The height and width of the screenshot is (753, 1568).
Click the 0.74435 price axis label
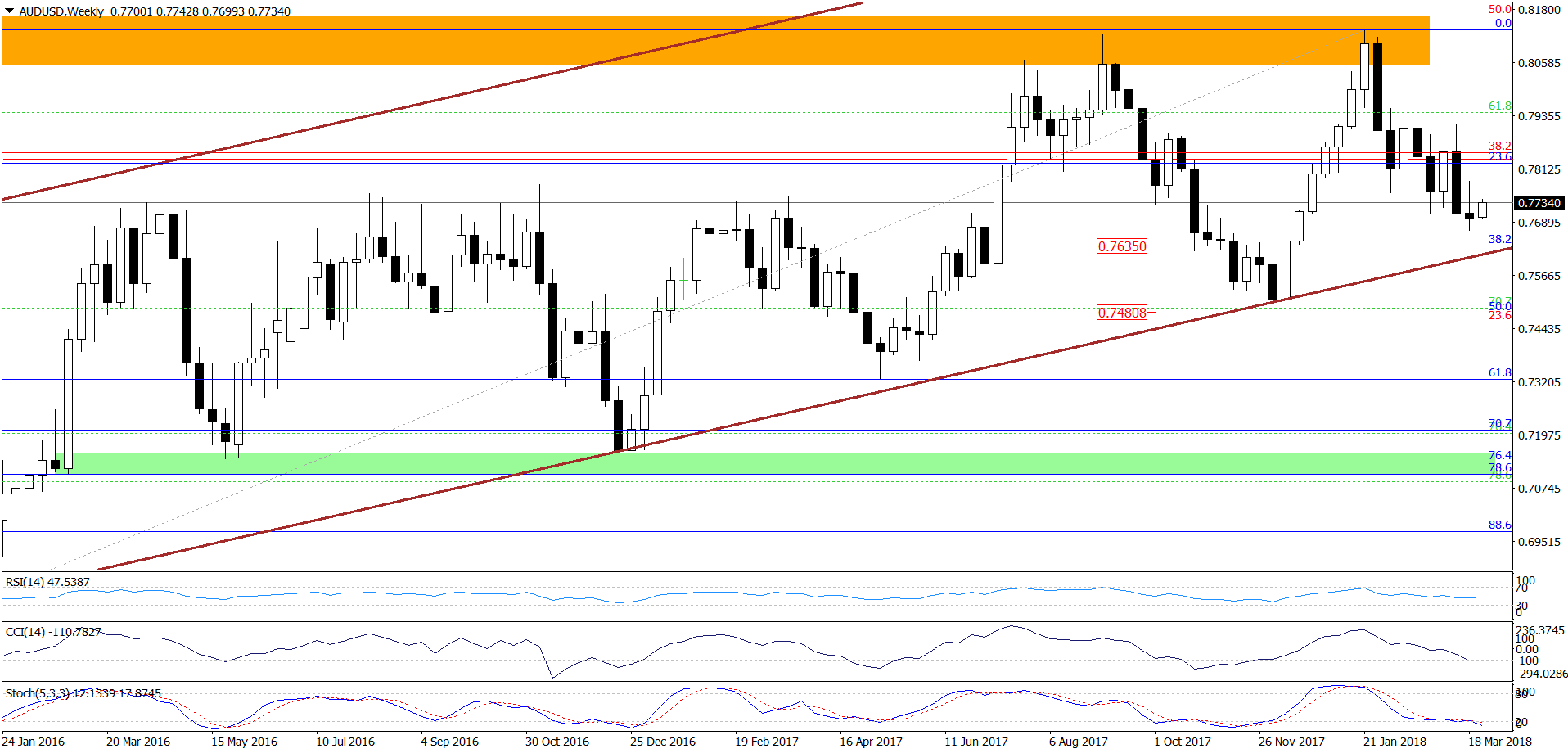(x=1539, y=329)
